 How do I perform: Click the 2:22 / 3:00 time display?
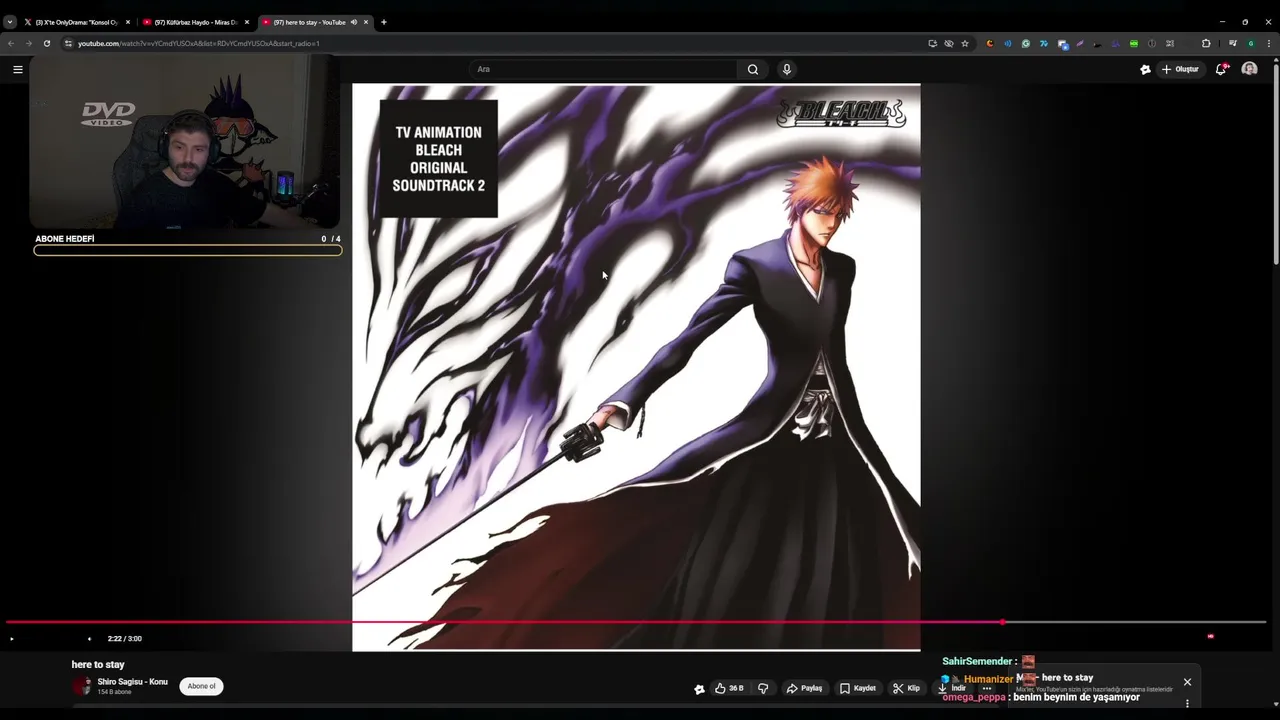pyautogui.click(x=124, y=639)
